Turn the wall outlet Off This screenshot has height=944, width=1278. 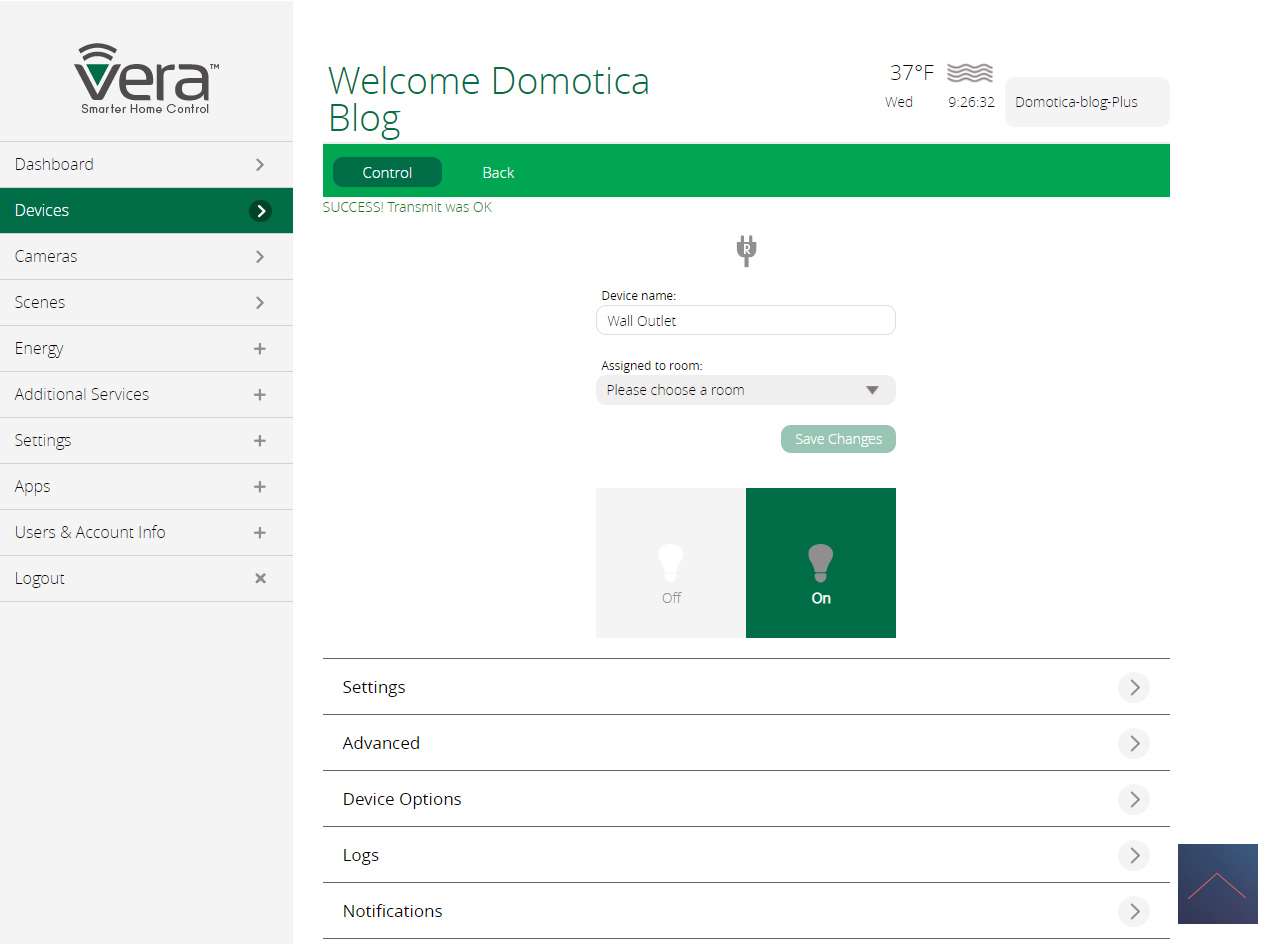[671, 563]
